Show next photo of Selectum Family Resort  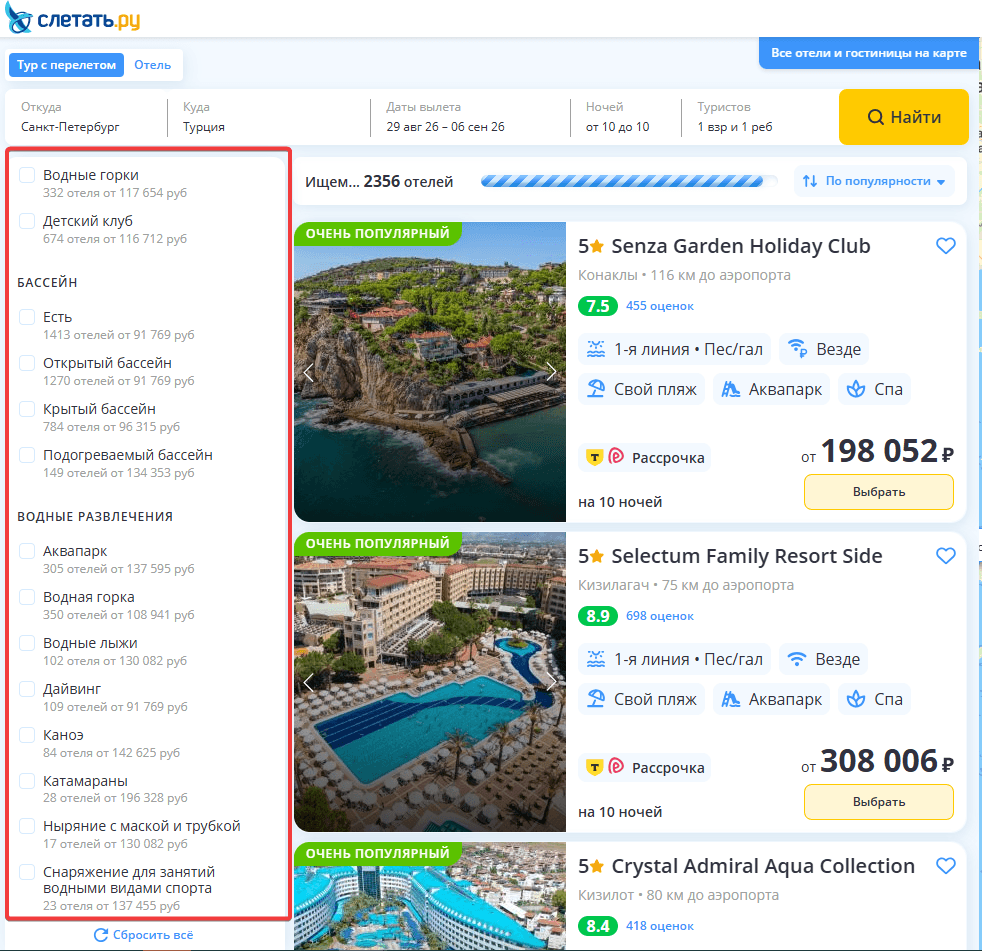point(551,682)
